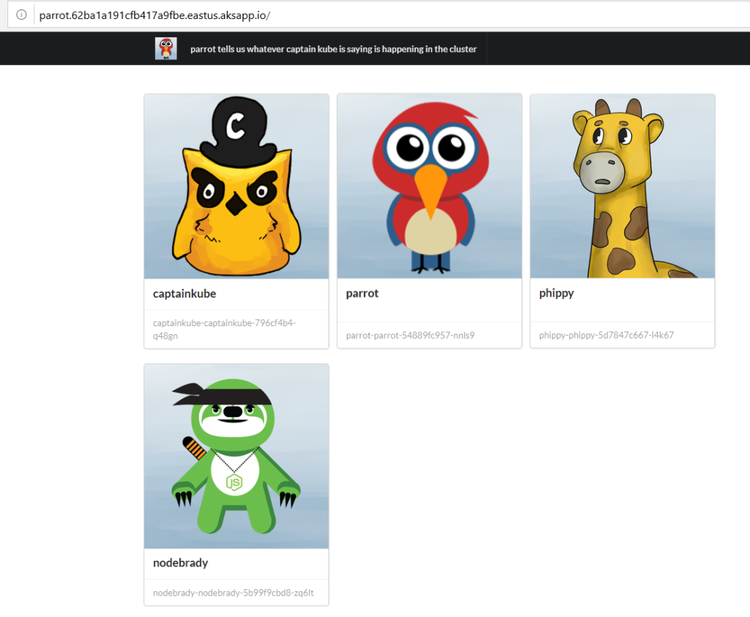Select pod name parrot-parrot-54889fc957-nnls9
The image size is (750, 617).
(x=410, y=335)
